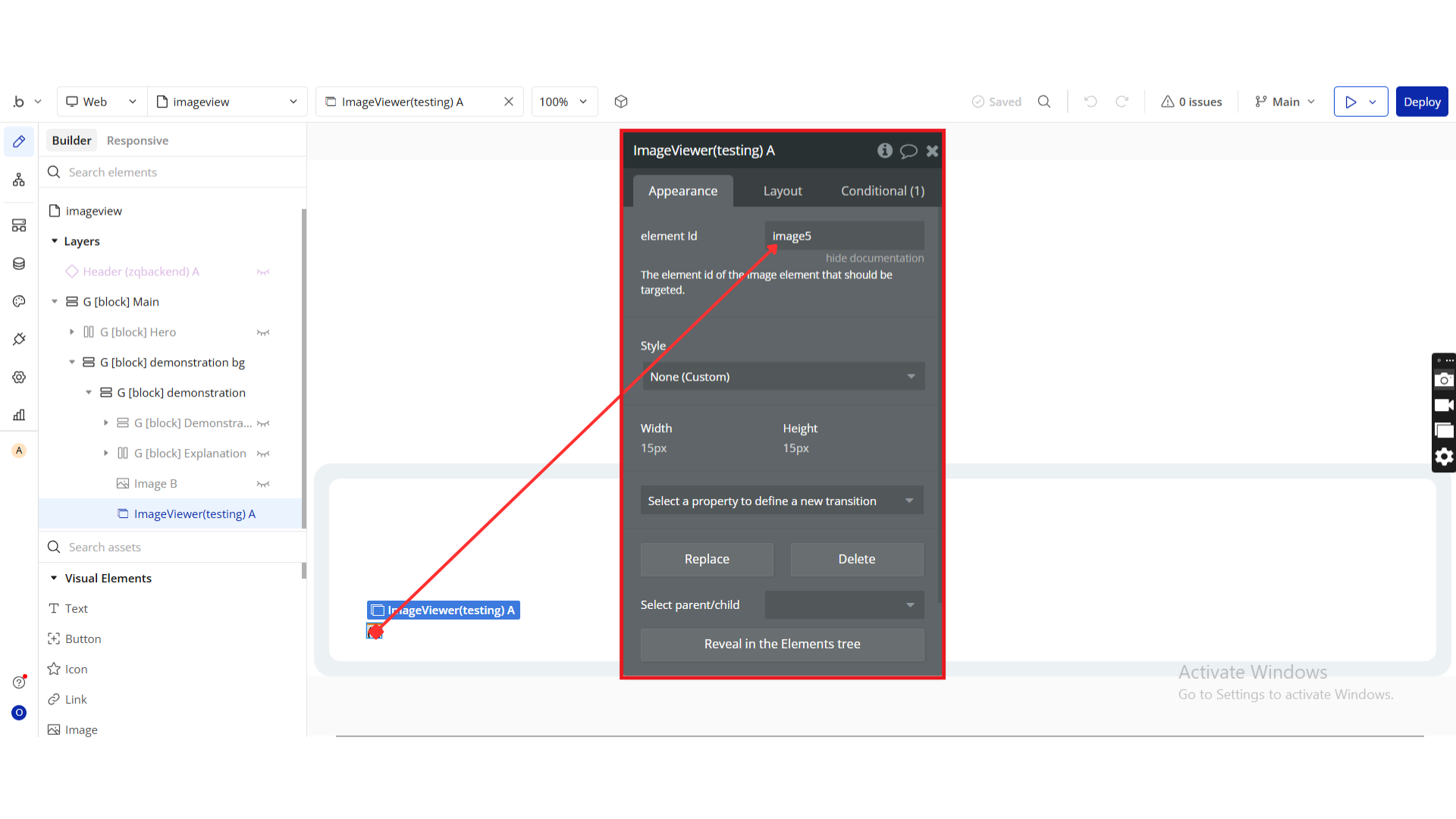Click the 3D box component icon
Viewport: 1456px width, 819px height.
click(x=621, y=102)
